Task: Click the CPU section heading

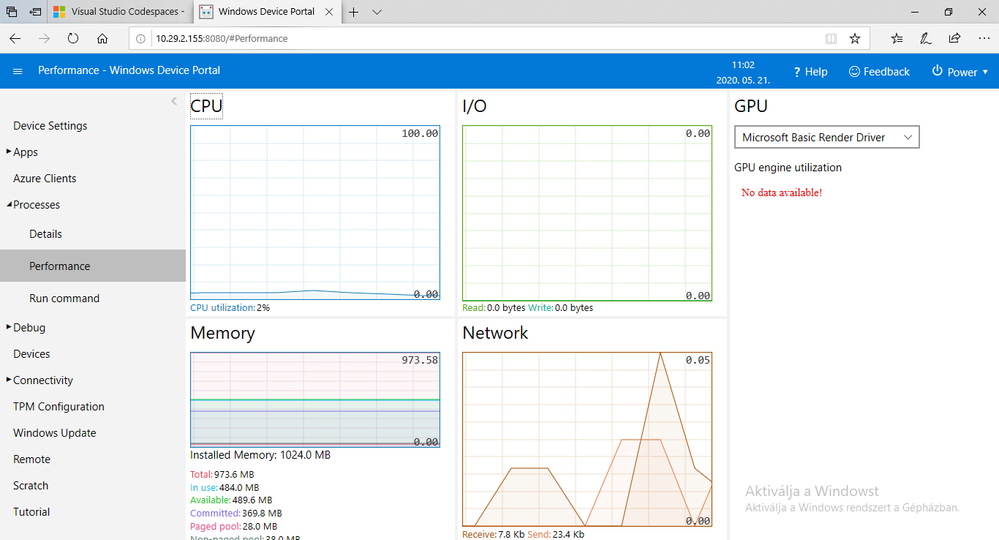Action: 206,106
